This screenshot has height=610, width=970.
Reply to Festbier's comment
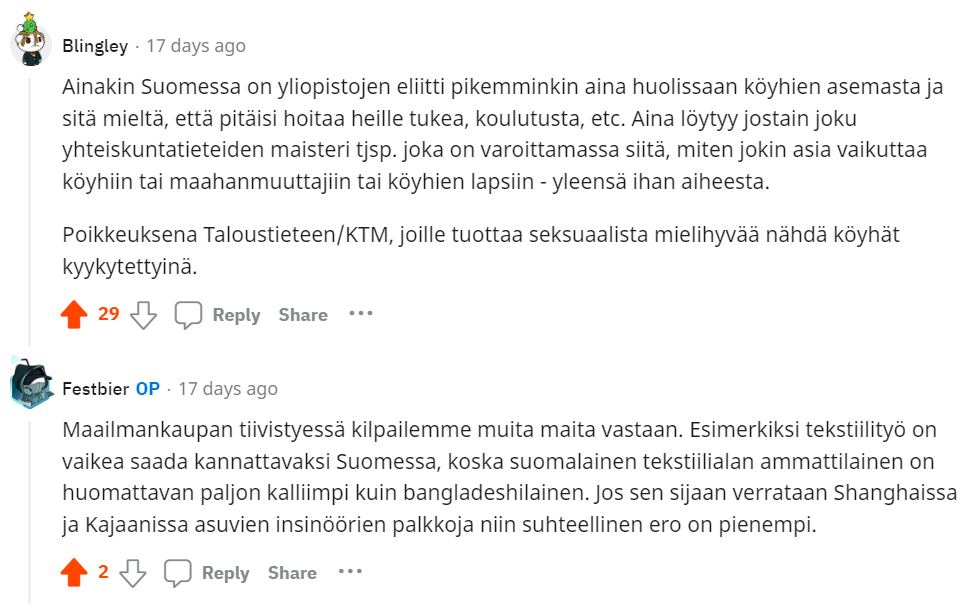(225, 573)
